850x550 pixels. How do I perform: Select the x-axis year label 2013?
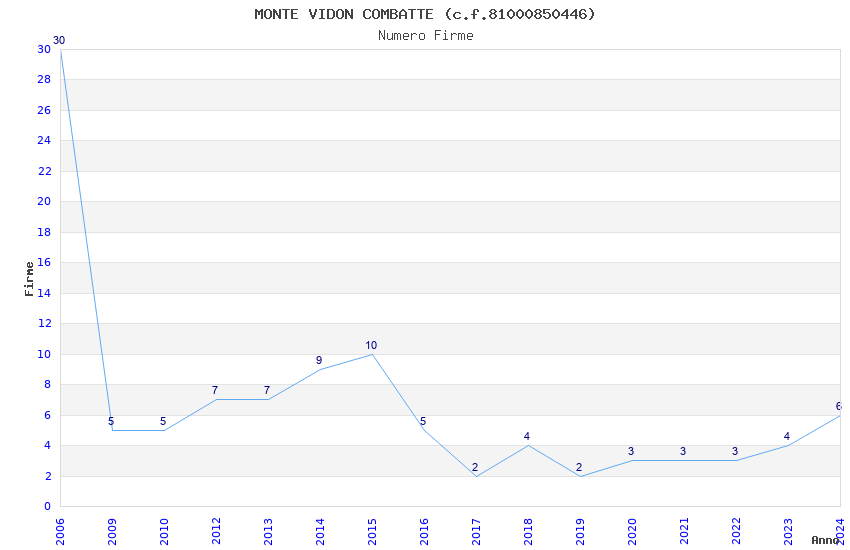pos(268,532)
